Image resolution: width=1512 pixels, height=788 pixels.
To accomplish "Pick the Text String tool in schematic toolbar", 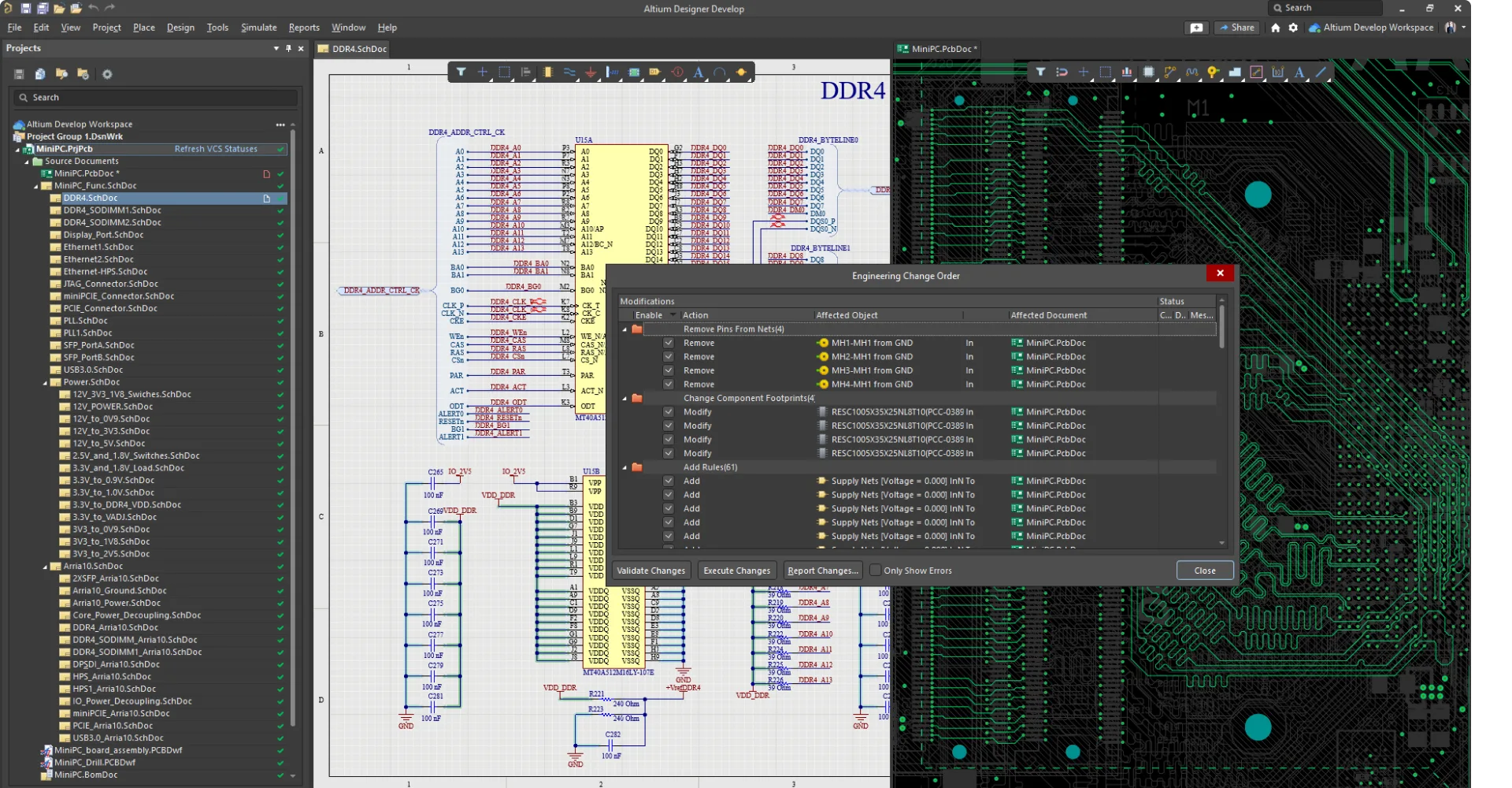I will point(699,72).
